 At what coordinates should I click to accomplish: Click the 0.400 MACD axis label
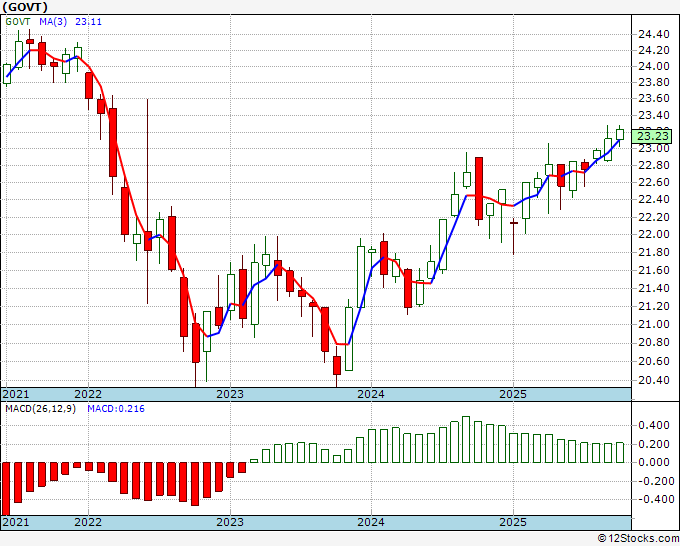(x=654, y=425)
